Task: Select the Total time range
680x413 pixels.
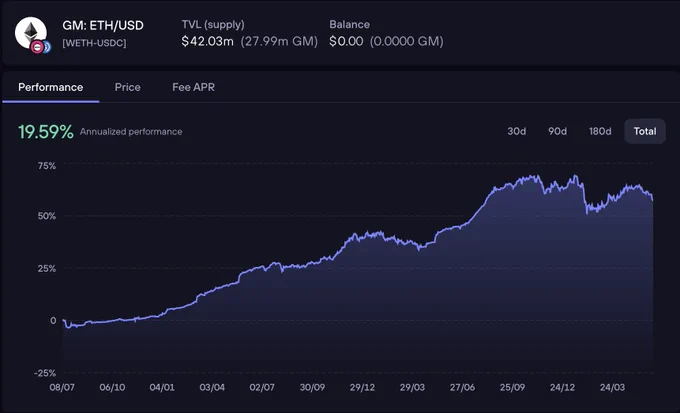Action: pyautogui.click(x=645, y=131)
